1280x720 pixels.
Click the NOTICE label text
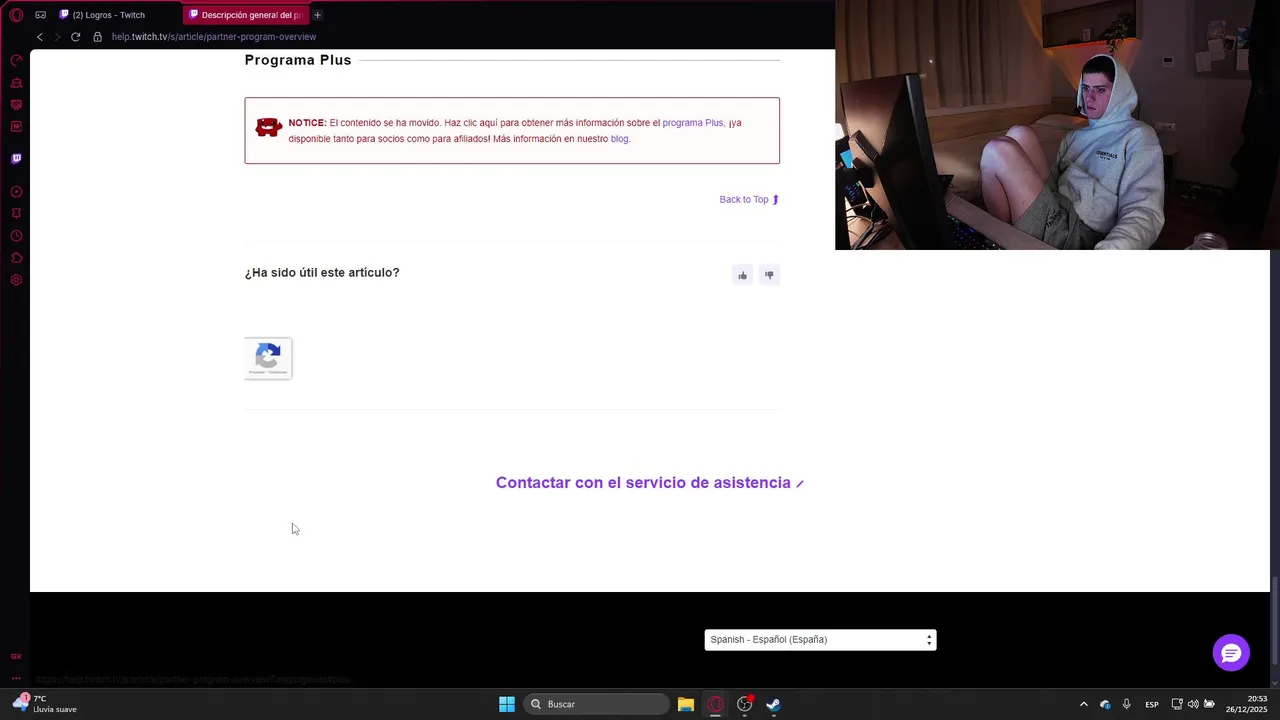point(307,123)
